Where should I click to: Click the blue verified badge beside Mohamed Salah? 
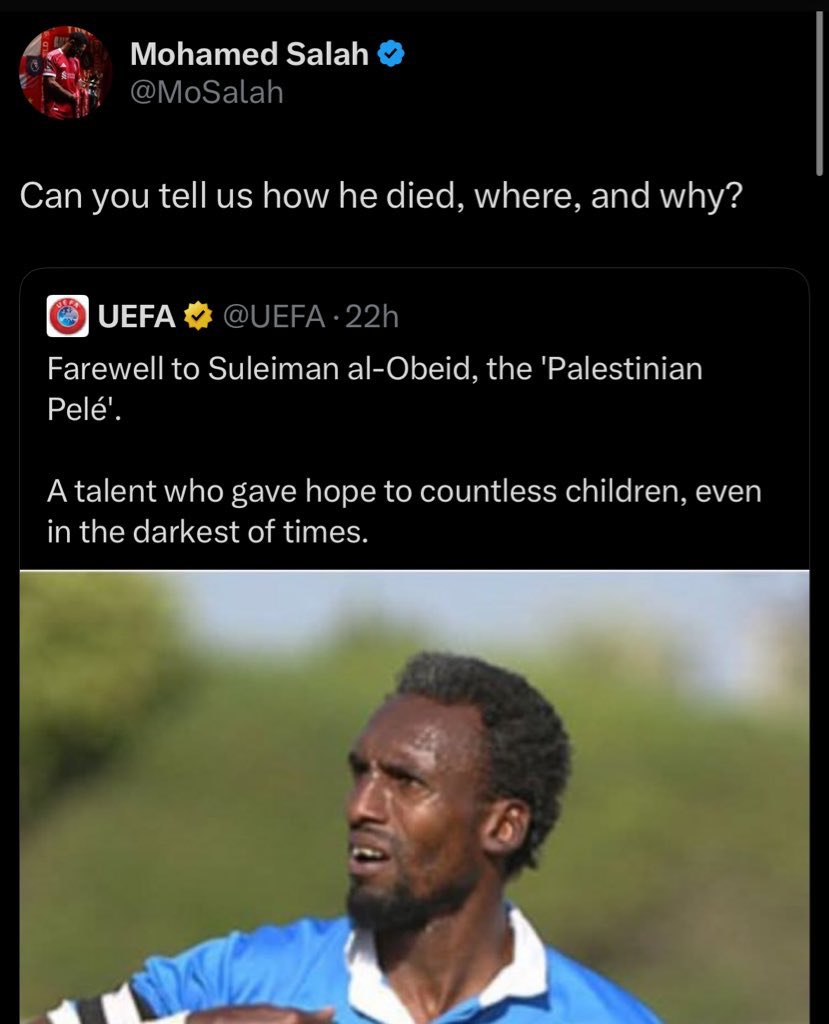click(x=392, y=55)
